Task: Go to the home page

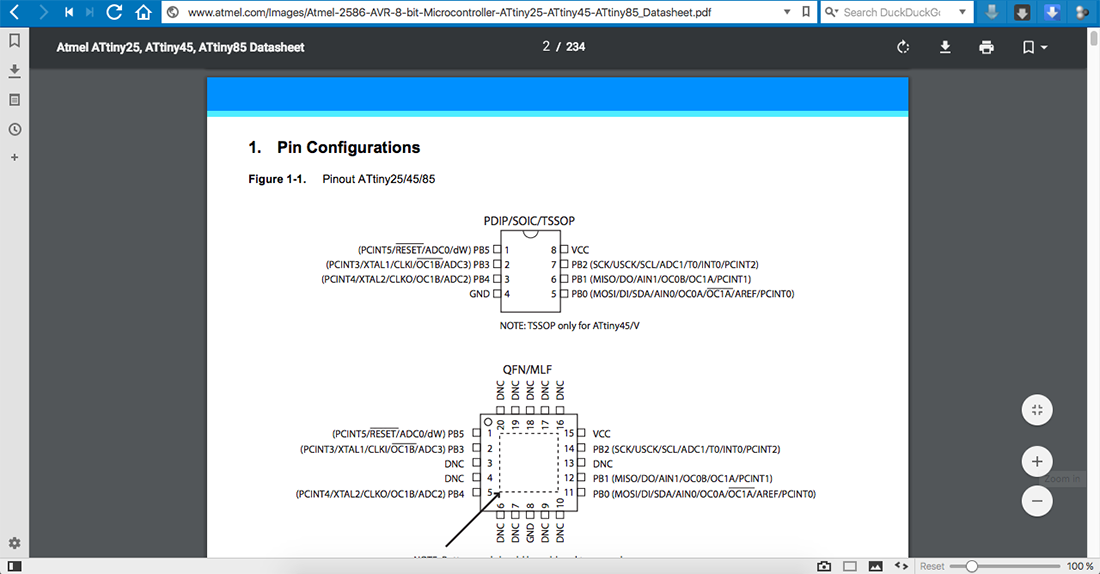Action: [x=144, y=12]
